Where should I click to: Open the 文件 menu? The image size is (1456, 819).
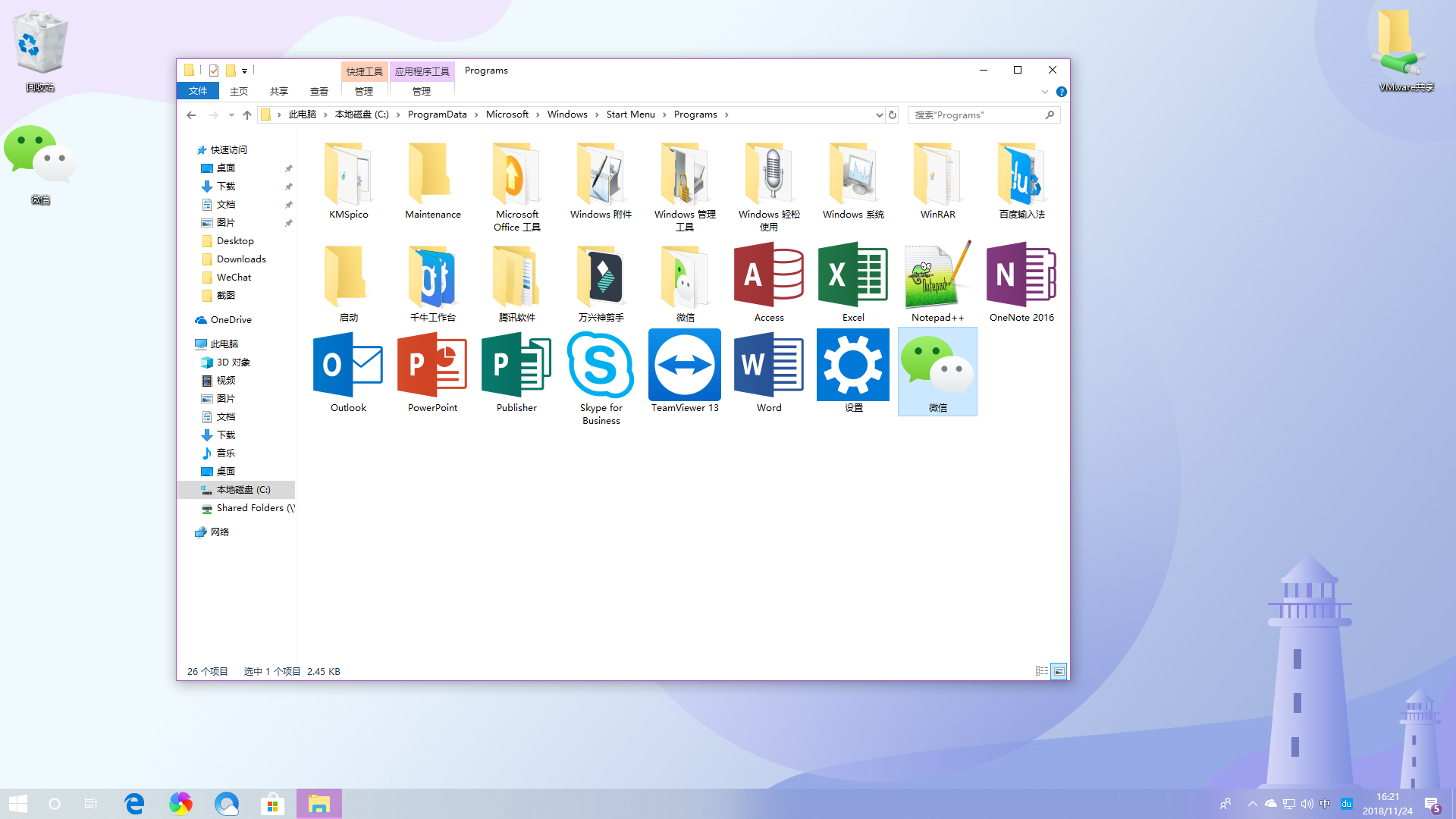point(197,90)
